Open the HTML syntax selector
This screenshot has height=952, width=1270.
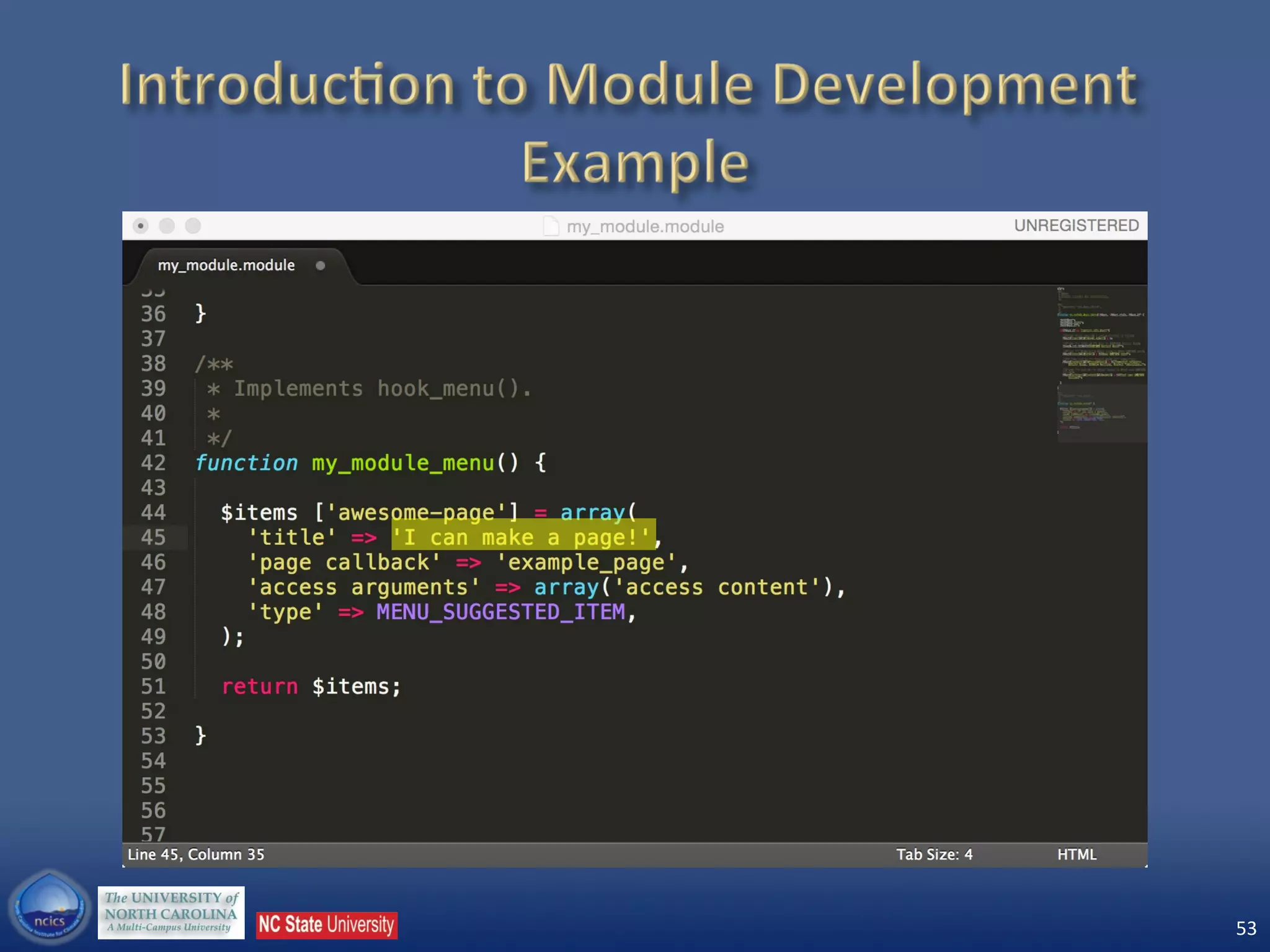click(1077, 855)
